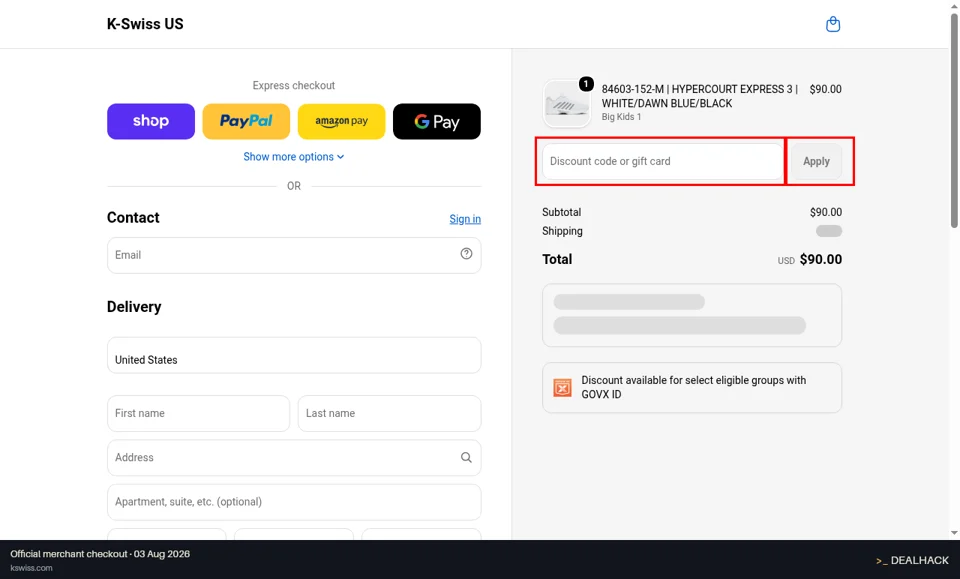960x579 pixels.
Task: Click the email help question mark icon
Action: click(x=466, y=253)
